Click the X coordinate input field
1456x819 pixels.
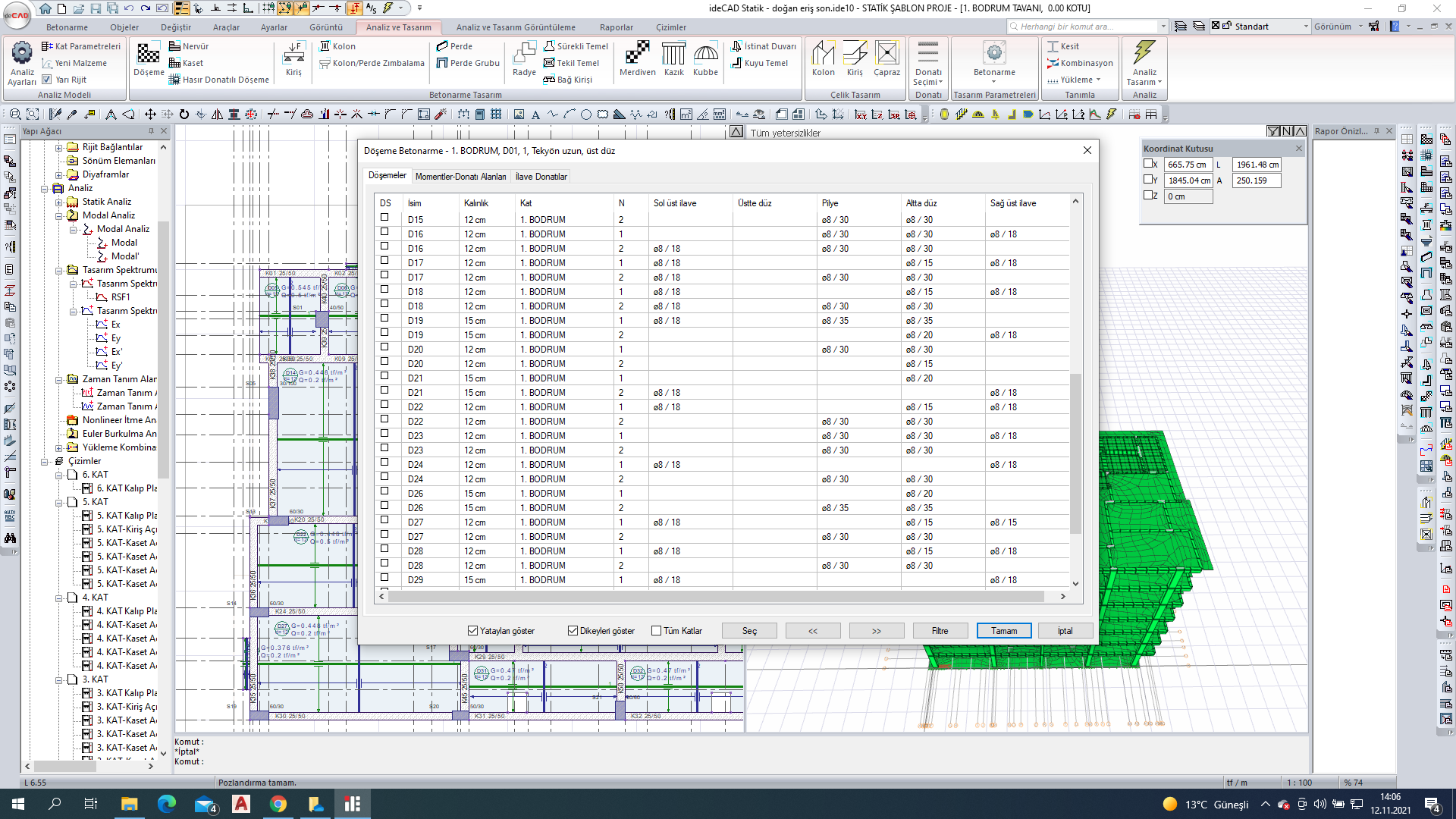click(x=1188, y=165)
